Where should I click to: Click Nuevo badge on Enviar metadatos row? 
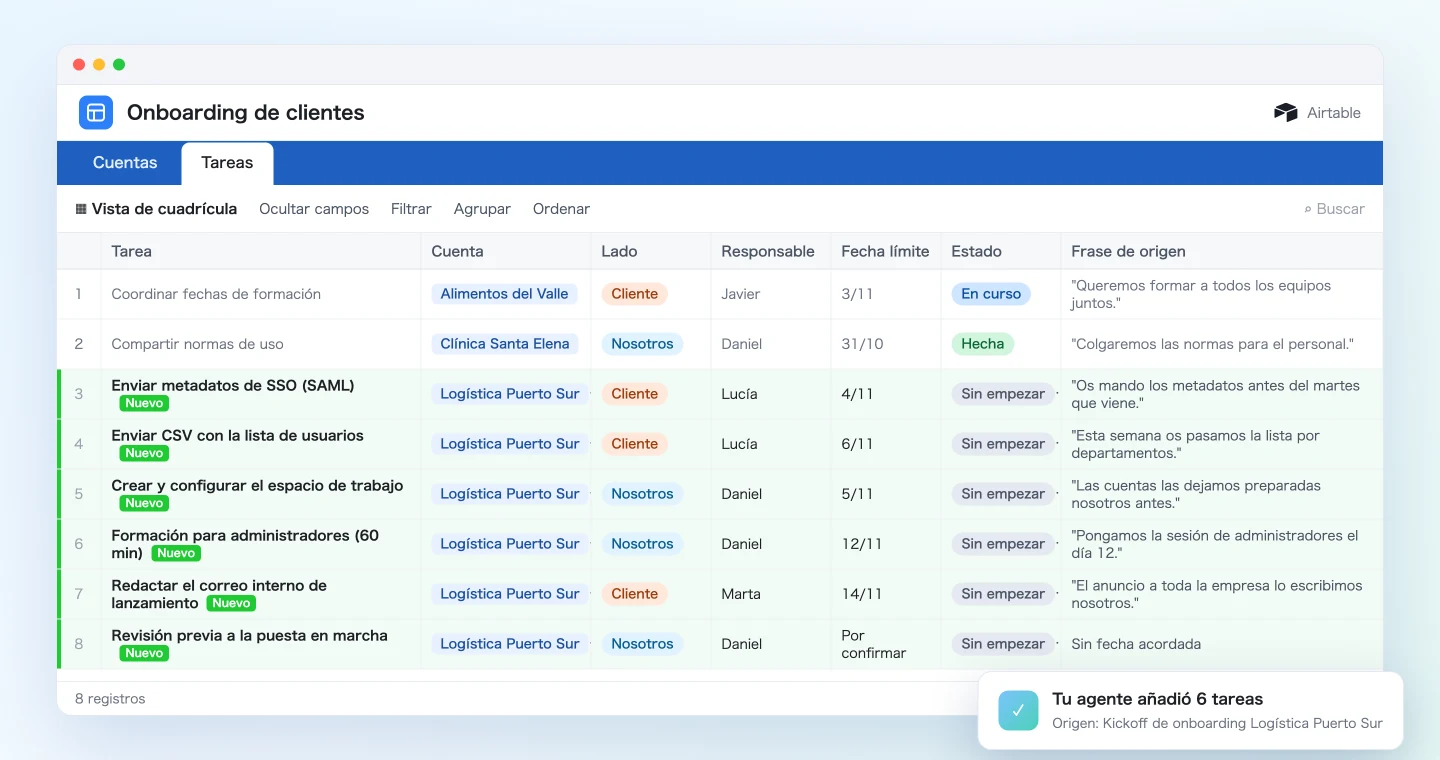point(144,403)
